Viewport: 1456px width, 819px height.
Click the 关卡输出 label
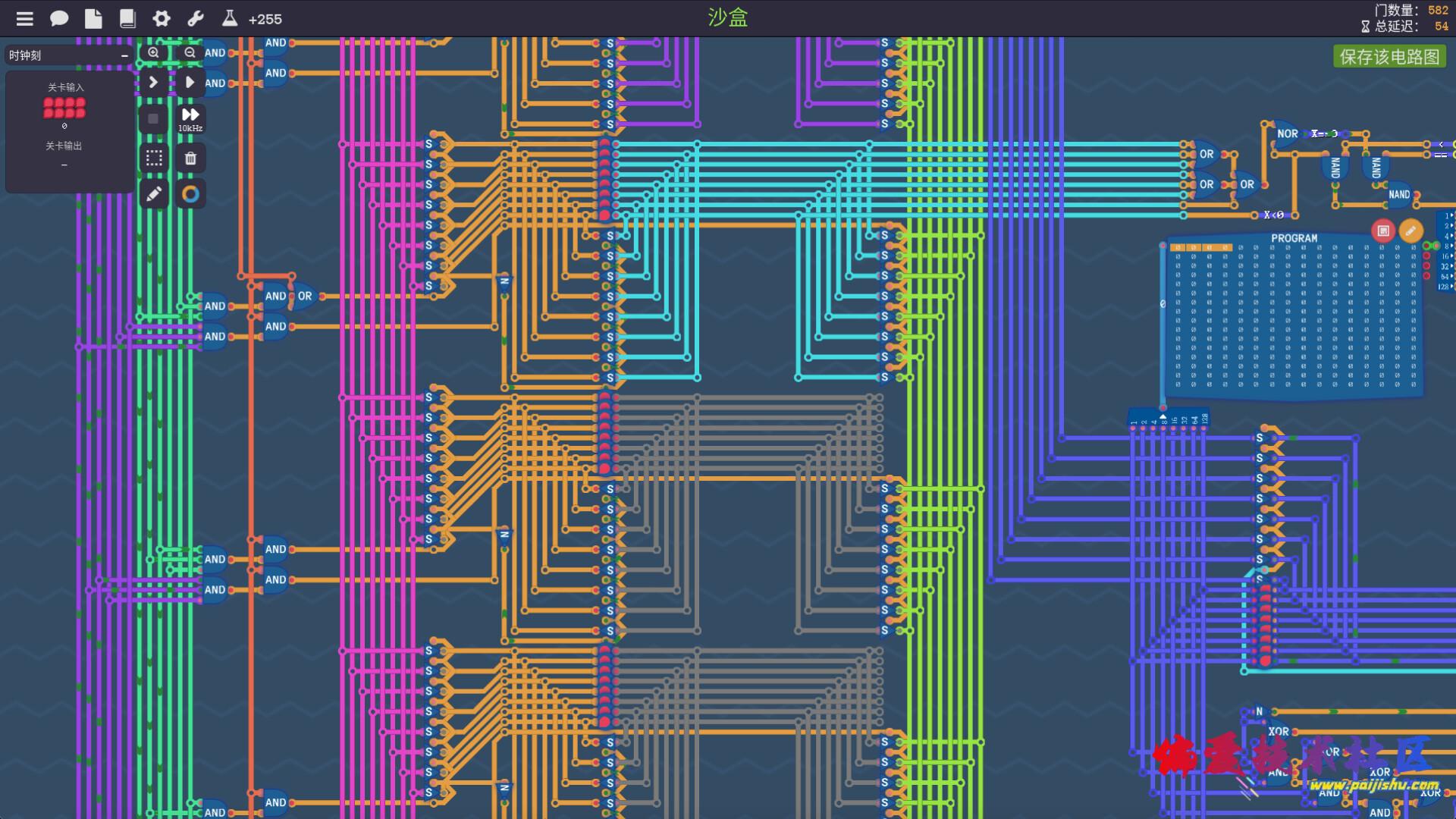coord(64,146)
